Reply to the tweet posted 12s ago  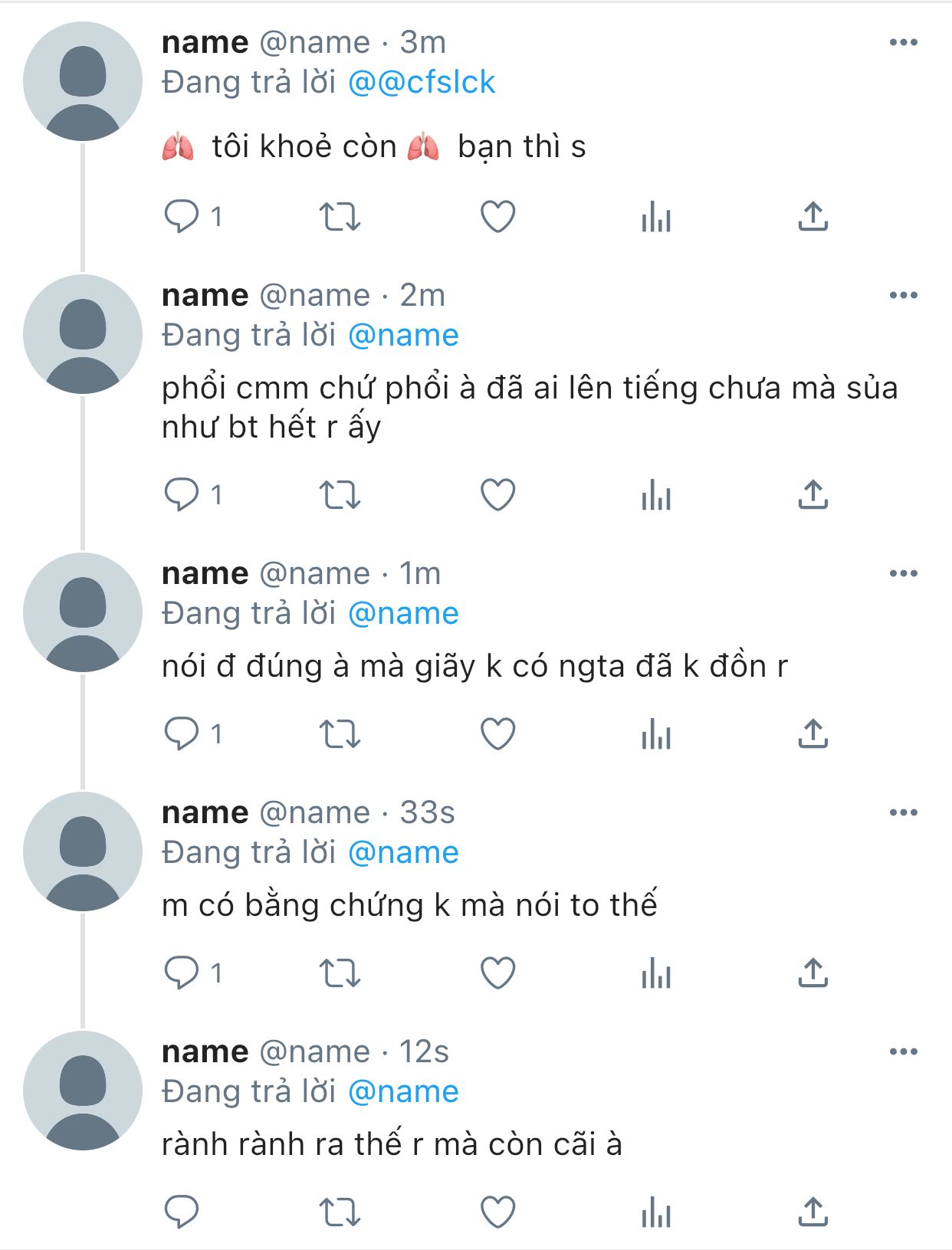[x=182, y=1212]
